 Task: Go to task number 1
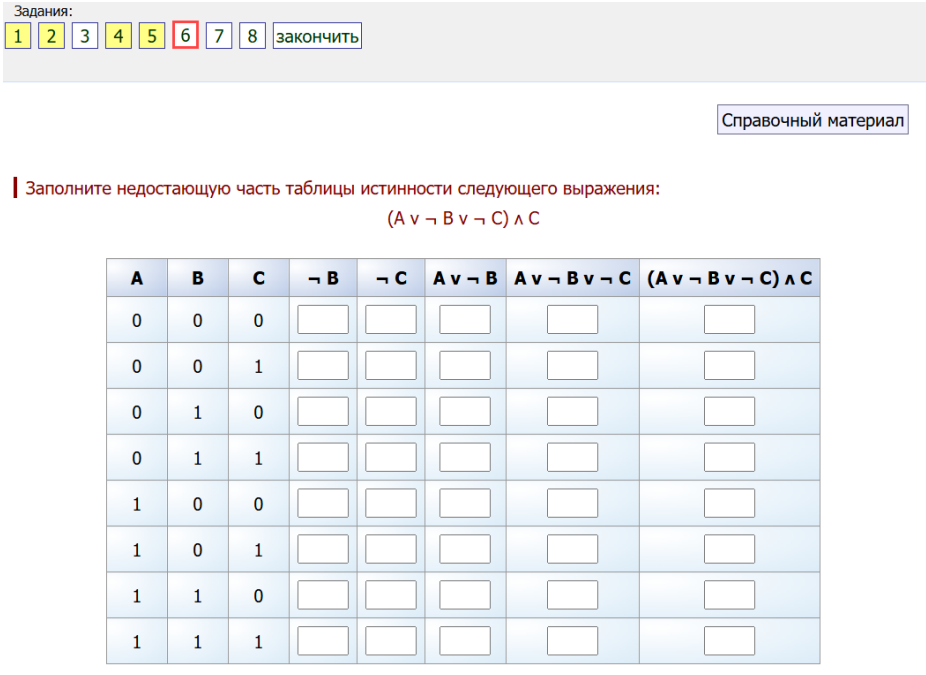point(18,37)
